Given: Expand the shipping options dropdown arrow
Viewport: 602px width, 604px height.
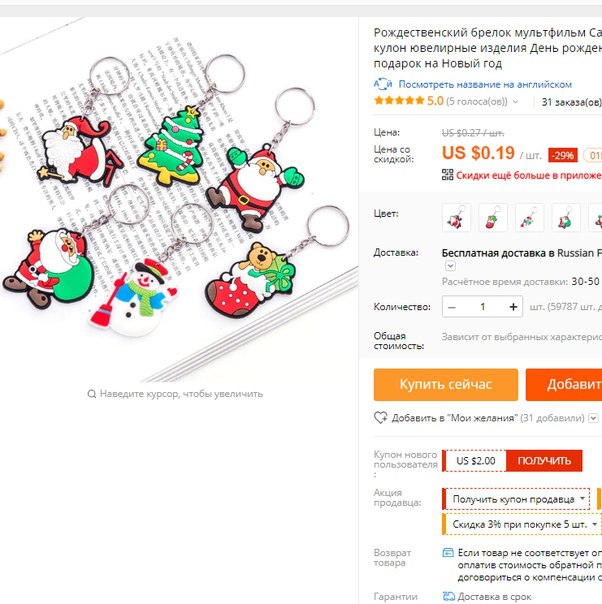Looking at the screenshot, I should tap(450, 266).
